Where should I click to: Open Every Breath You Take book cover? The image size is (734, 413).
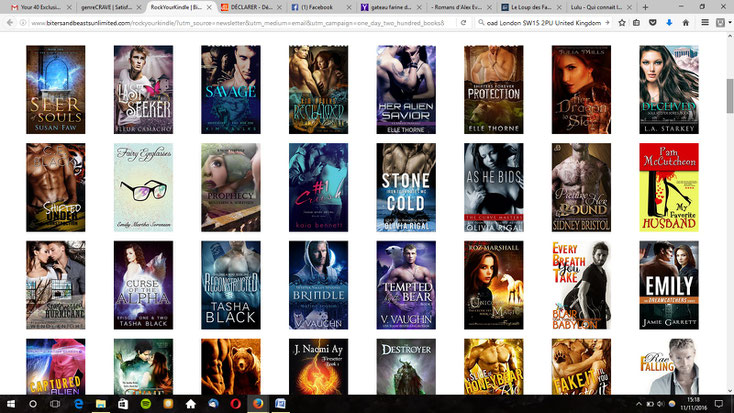pyautogui.click(x=581, y=285)
